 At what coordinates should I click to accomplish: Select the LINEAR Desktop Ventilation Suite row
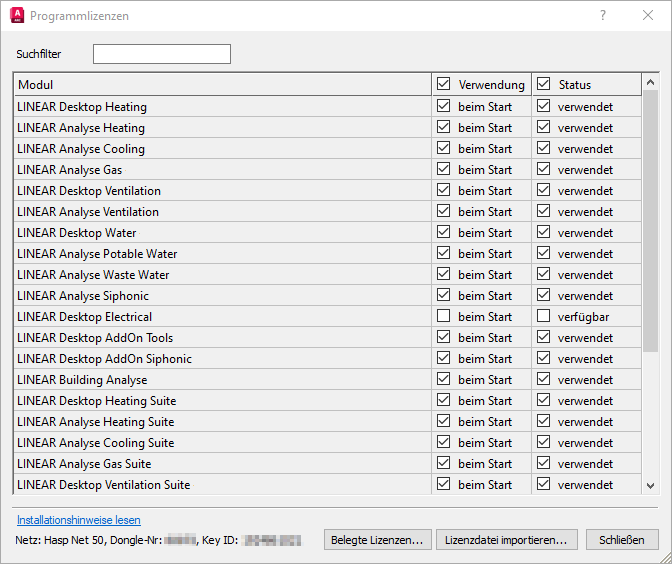tap(328, 484)
